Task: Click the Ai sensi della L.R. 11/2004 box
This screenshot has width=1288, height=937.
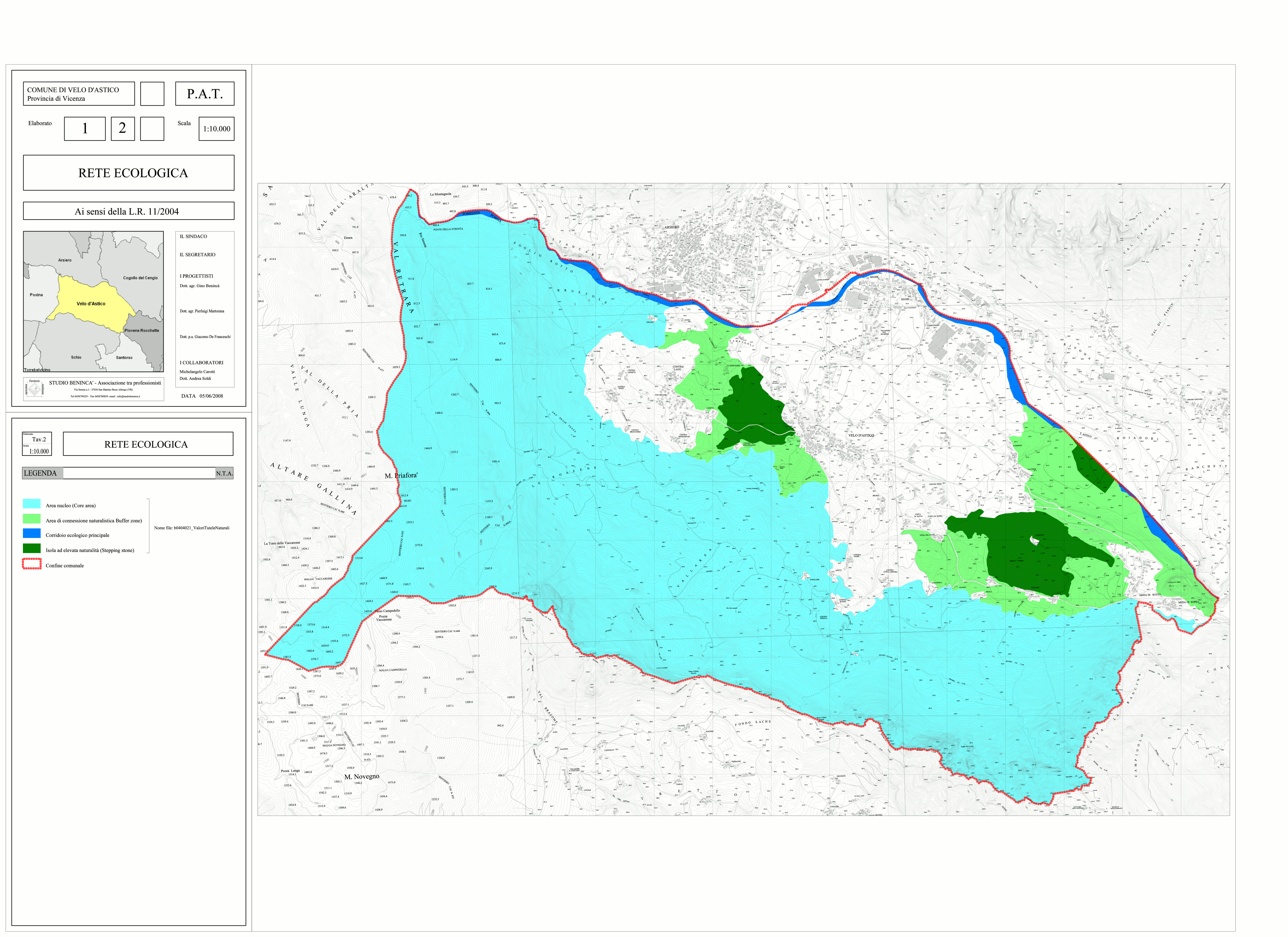Action: click(128, 211)
